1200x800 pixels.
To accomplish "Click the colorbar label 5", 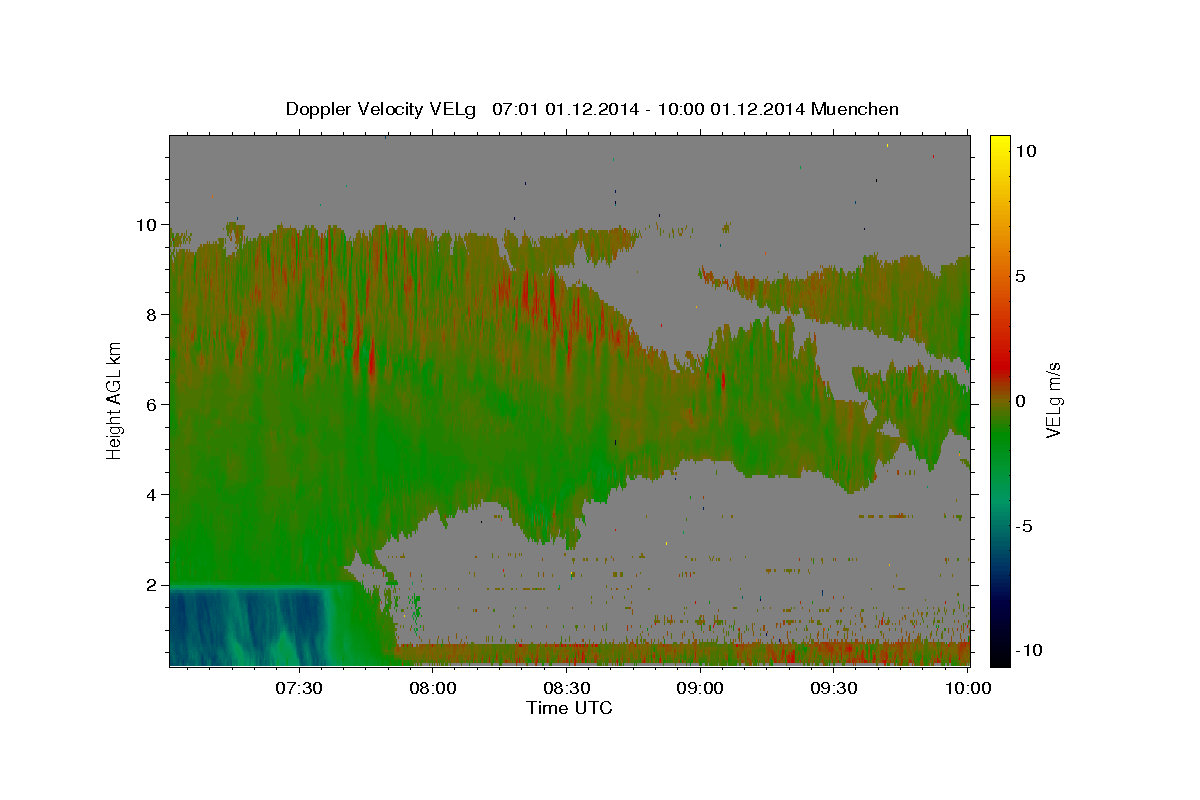I will [x=1021, y=276].
